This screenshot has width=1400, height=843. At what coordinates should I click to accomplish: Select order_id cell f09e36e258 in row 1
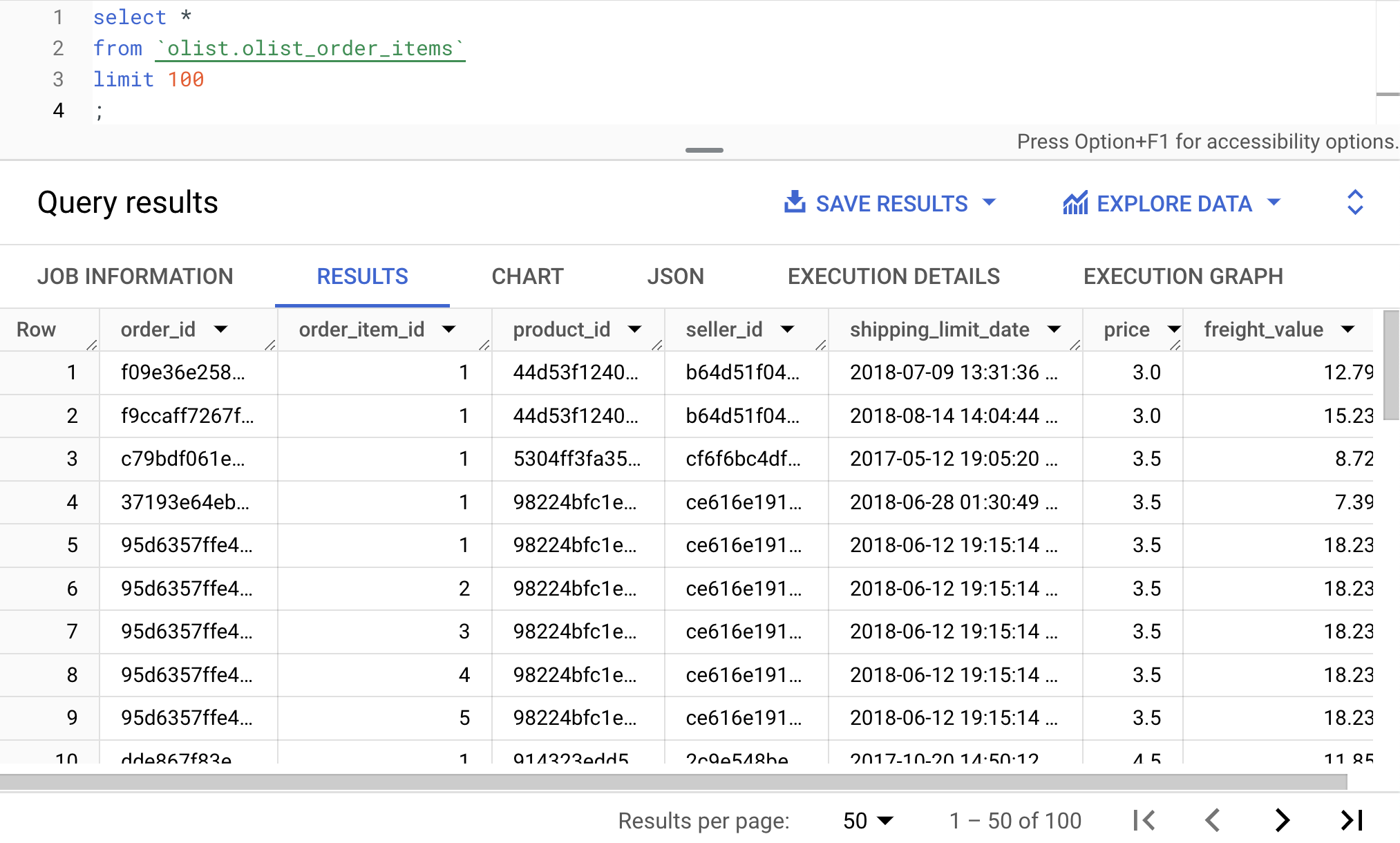click(182, 372)
